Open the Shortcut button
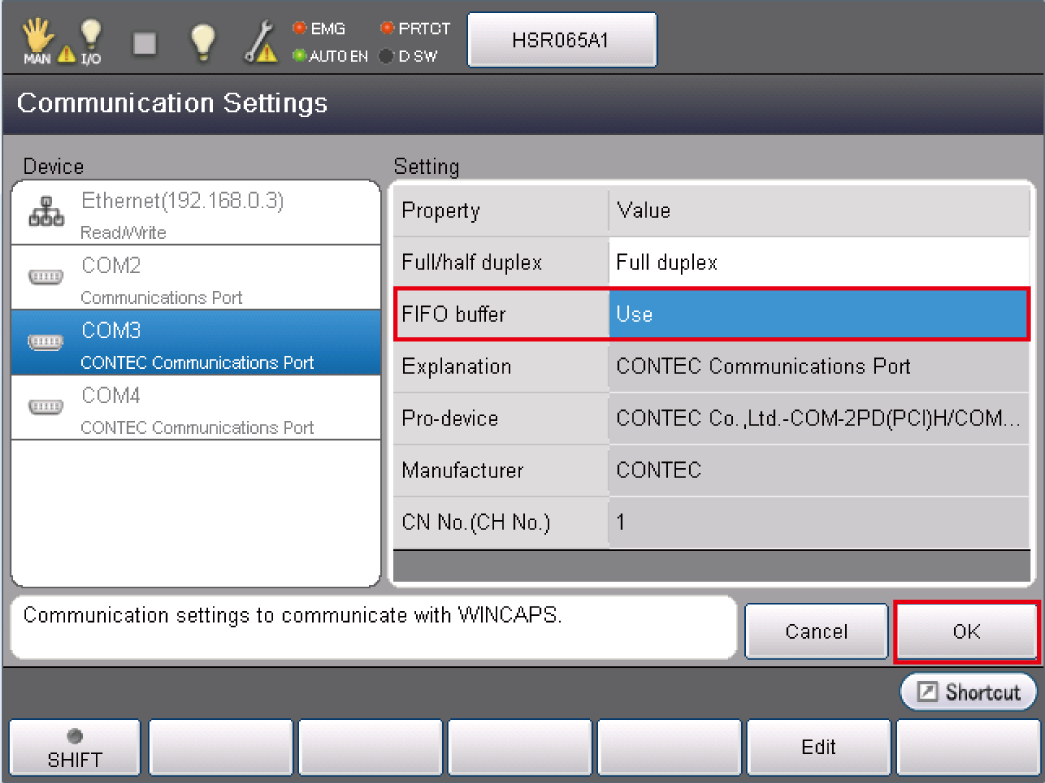This screenshot has width=1045, height=783. [x=968, y=692]
